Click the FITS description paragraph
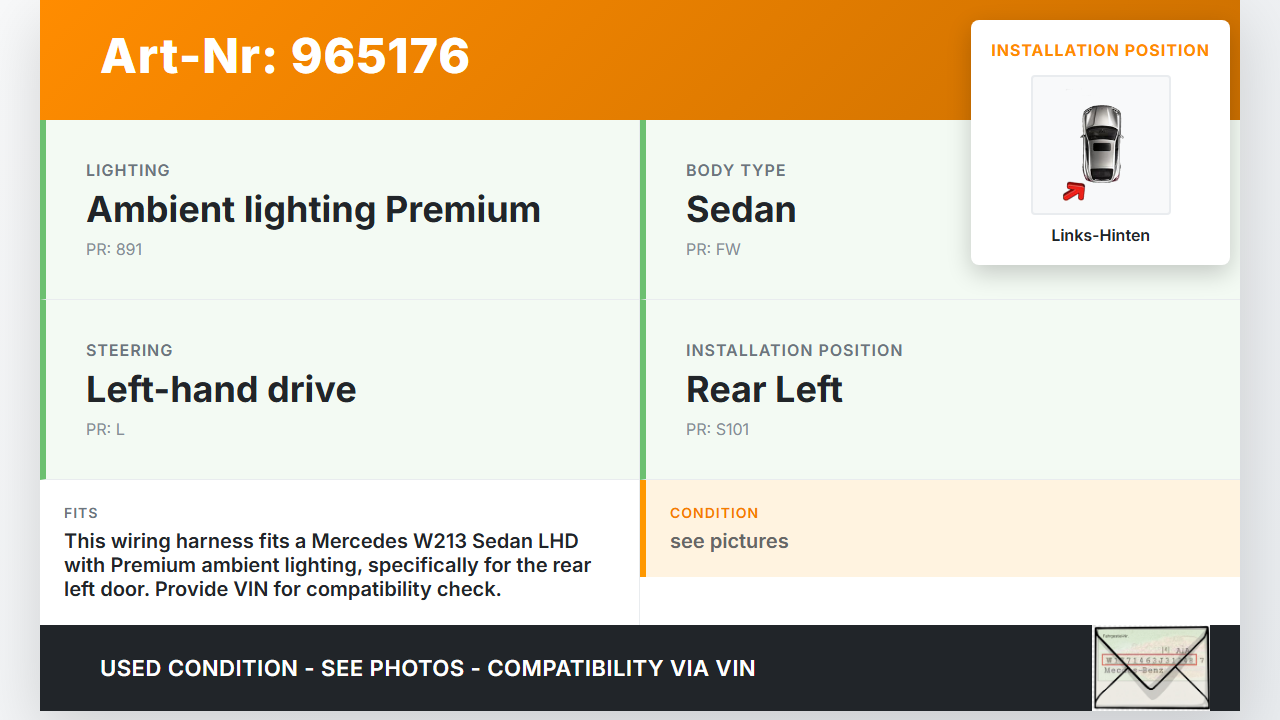Viewport: 1280px width, 720px height. point(328,565)
